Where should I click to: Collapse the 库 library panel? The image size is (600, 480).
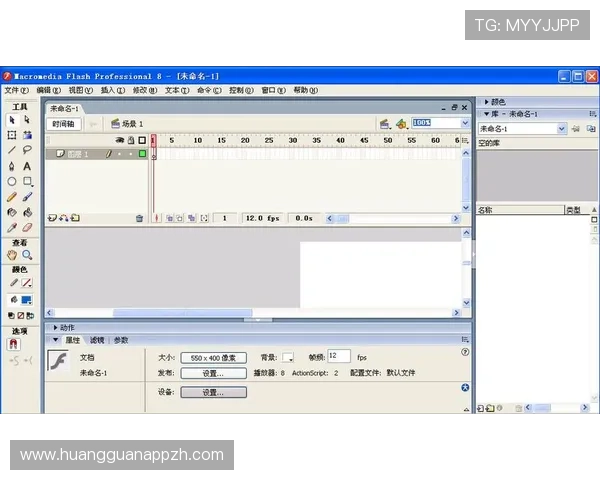(486, 114)
